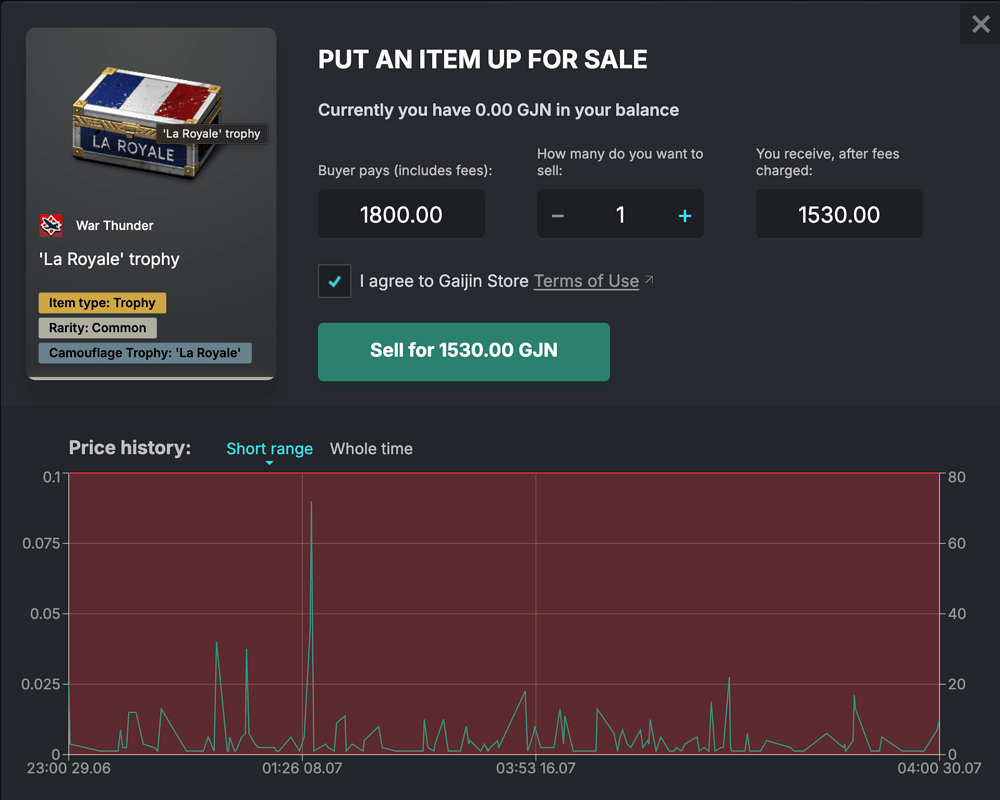Viewport: 1000px width, 800px height.
Task: Click the external link arrow beside Terms of Use
Action: 649,279
